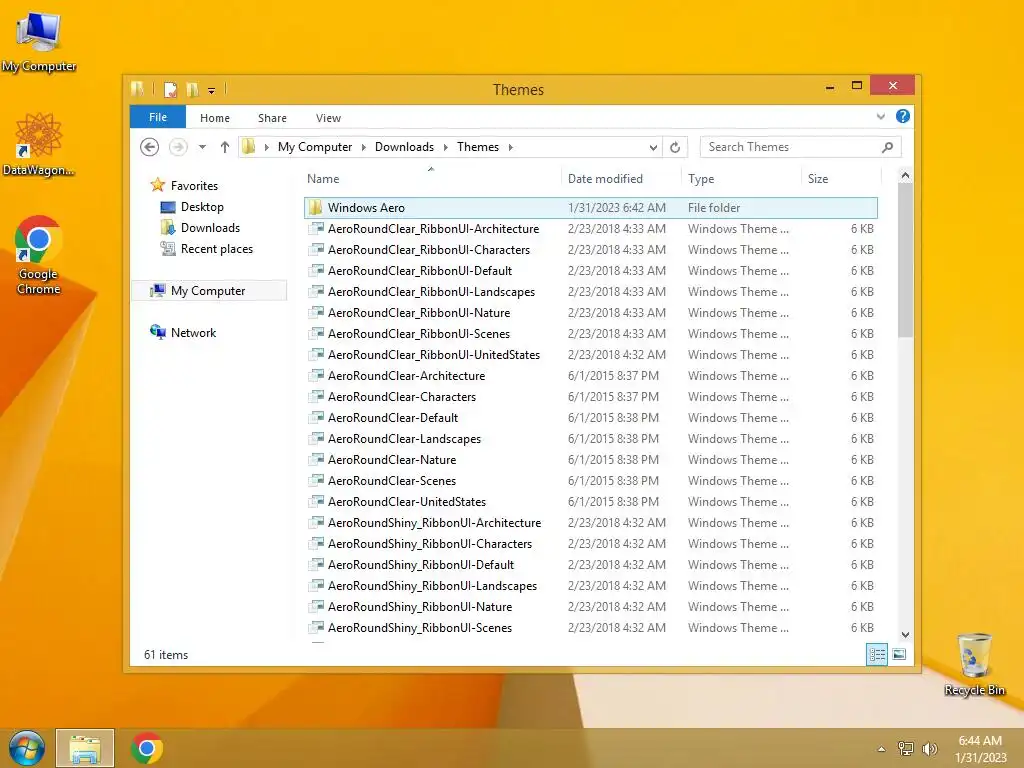Expand the Themes breadcrumb arrow

coord(511,148)
